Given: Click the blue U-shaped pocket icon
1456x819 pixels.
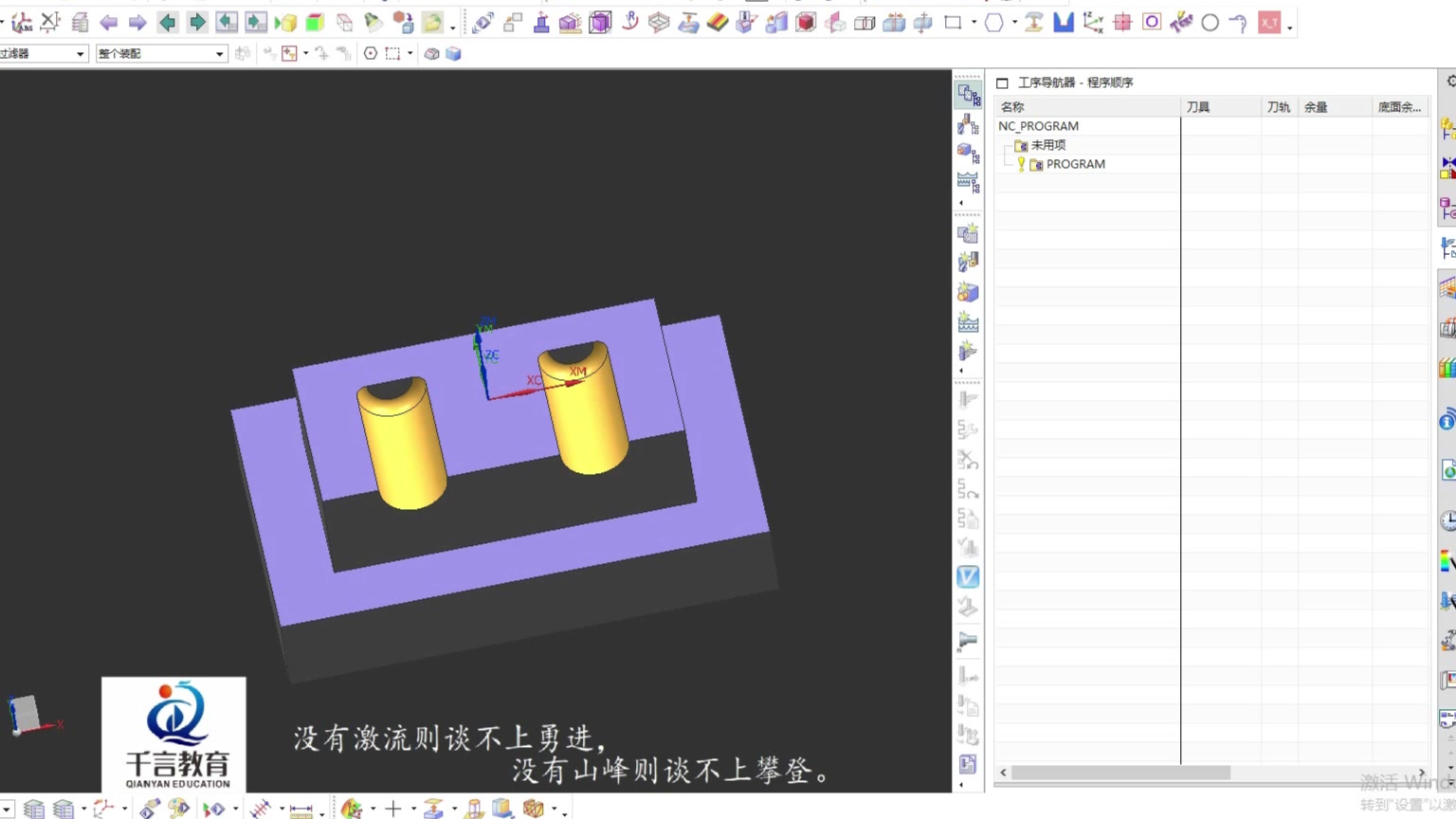Looking at the screenshot, I should 1064,22.
